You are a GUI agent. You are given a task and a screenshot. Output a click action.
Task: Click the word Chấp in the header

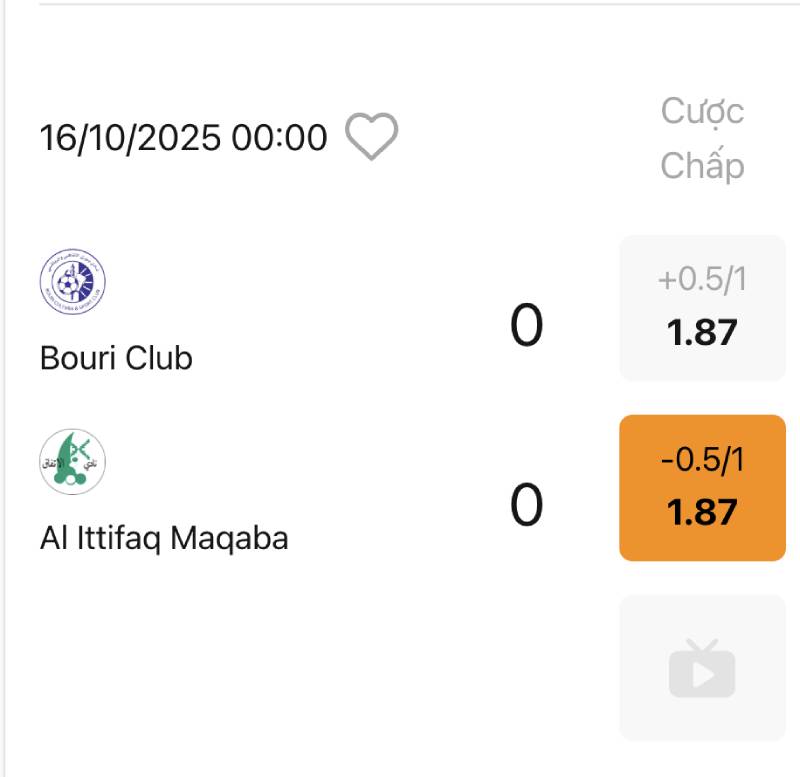point(702,165)
